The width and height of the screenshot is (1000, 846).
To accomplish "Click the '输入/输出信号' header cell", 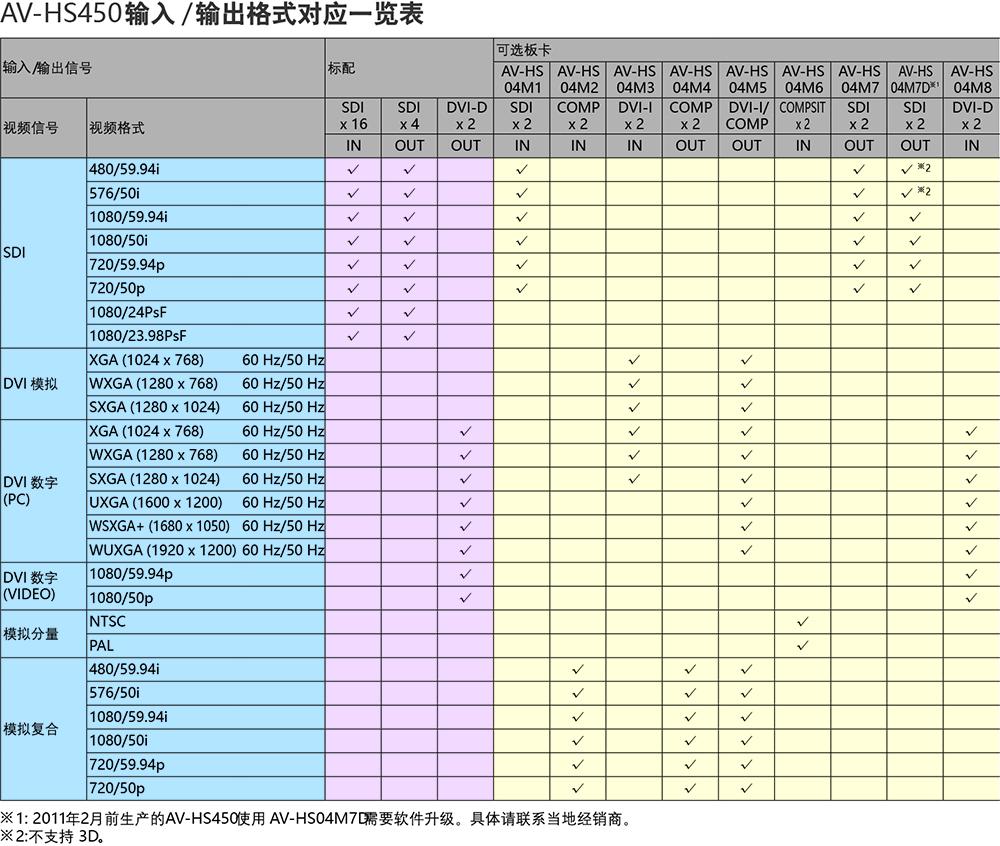I will click(x=163, y=68).
